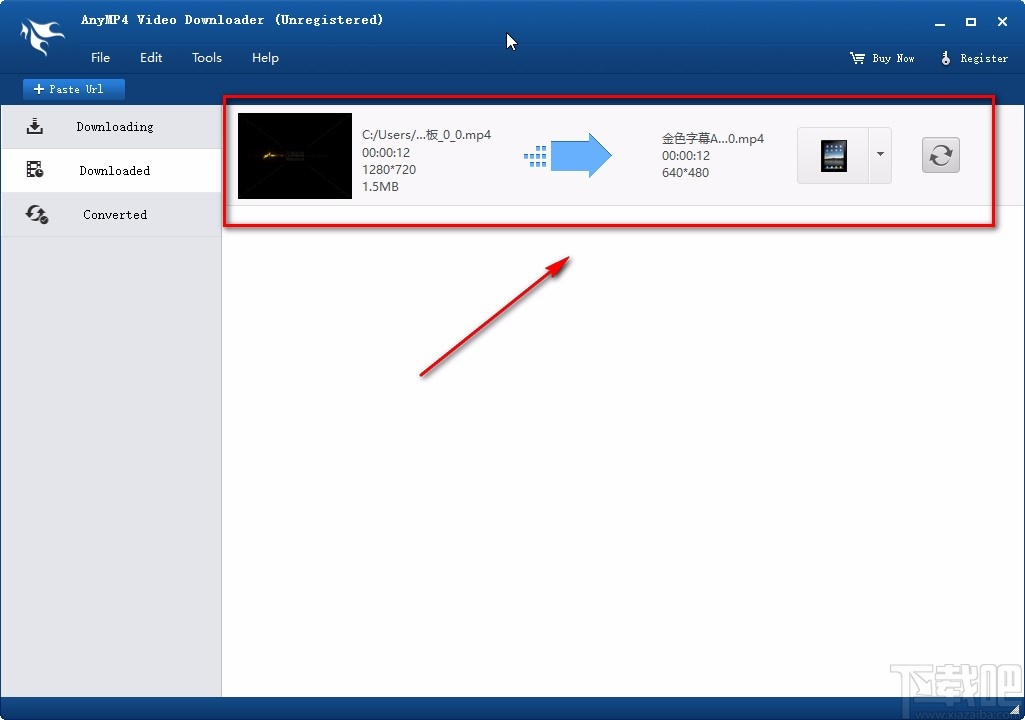Click the key icon next to Register
This screenshot has height=720, width=1025.
[945, 58]
